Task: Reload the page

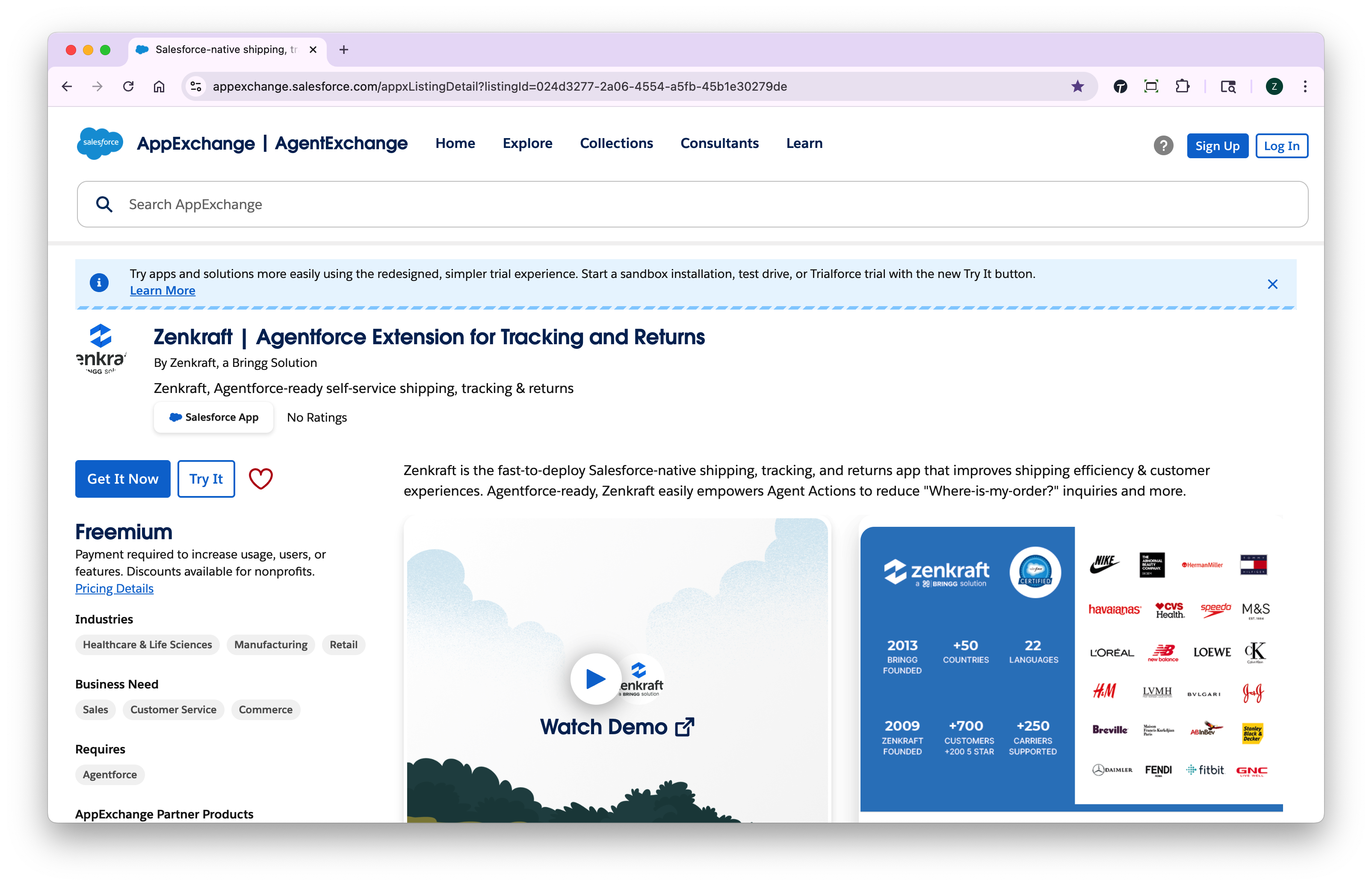Action: coord(128,86)
